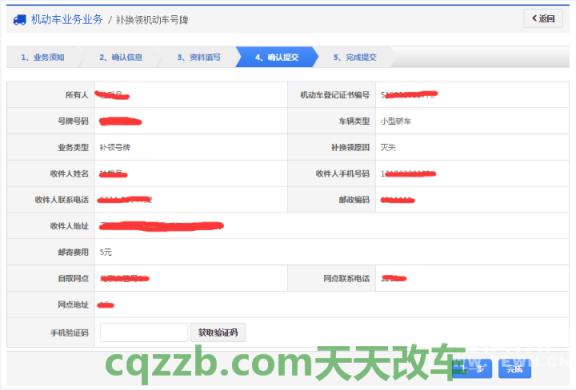Screen dimensions: 576x390
Task: Click the 车辆类型 label
Action: [354, 121]
